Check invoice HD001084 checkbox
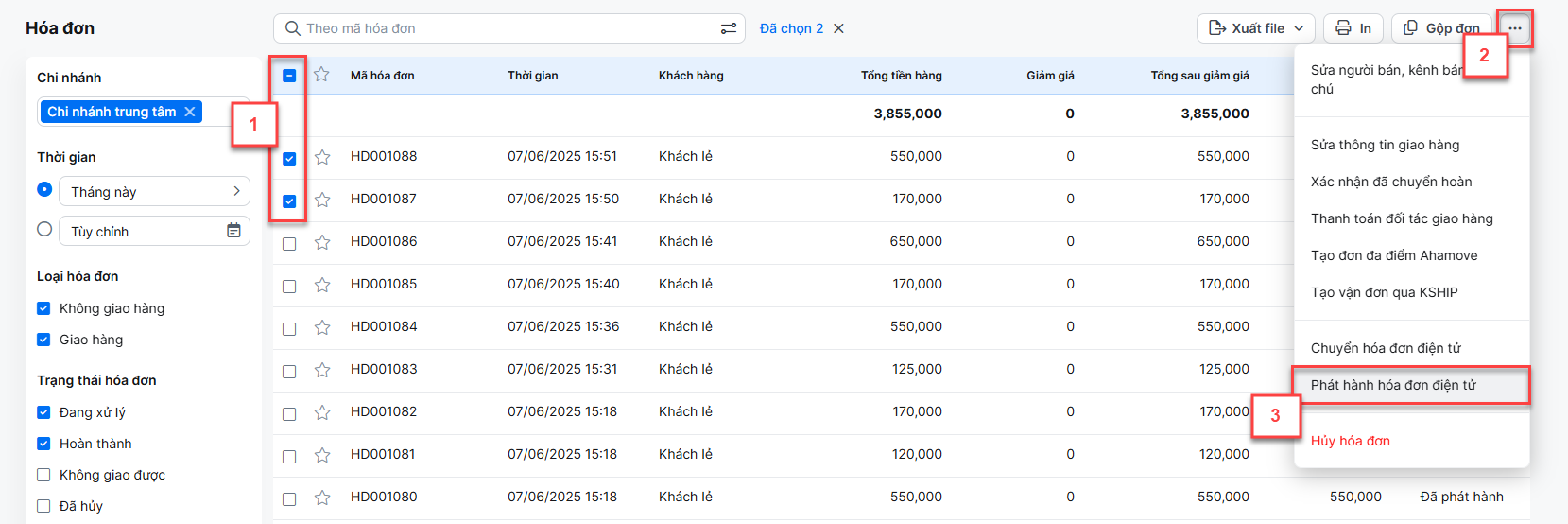The width and height of the screenshot is (1568, 524). click(x=289, y=329)
